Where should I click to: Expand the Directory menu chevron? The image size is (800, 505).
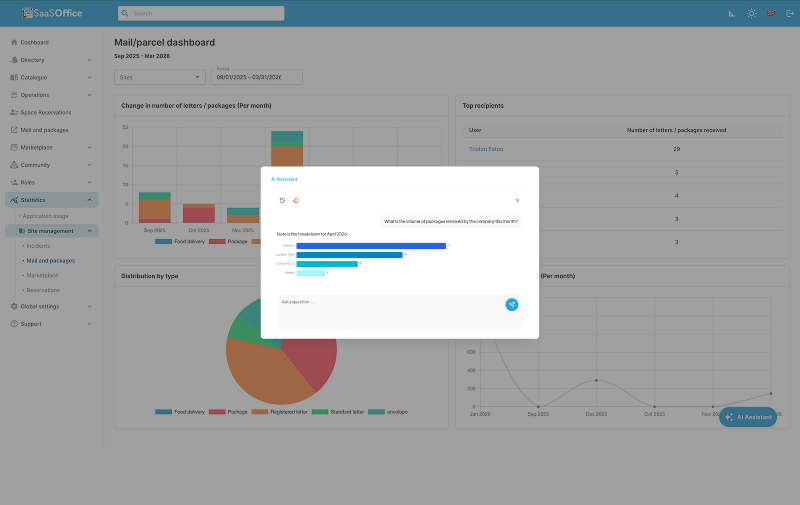[x=89, y=60]
